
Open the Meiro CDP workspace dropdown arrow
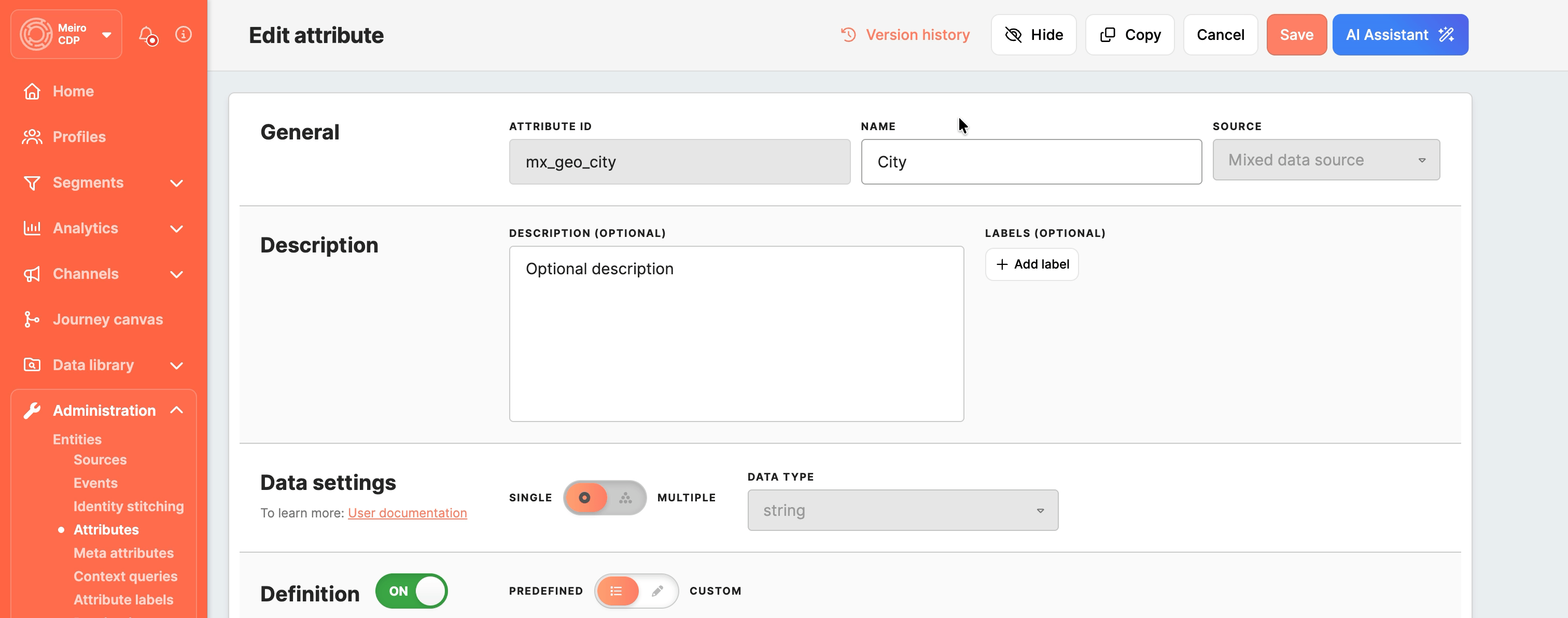pos(106,35)
